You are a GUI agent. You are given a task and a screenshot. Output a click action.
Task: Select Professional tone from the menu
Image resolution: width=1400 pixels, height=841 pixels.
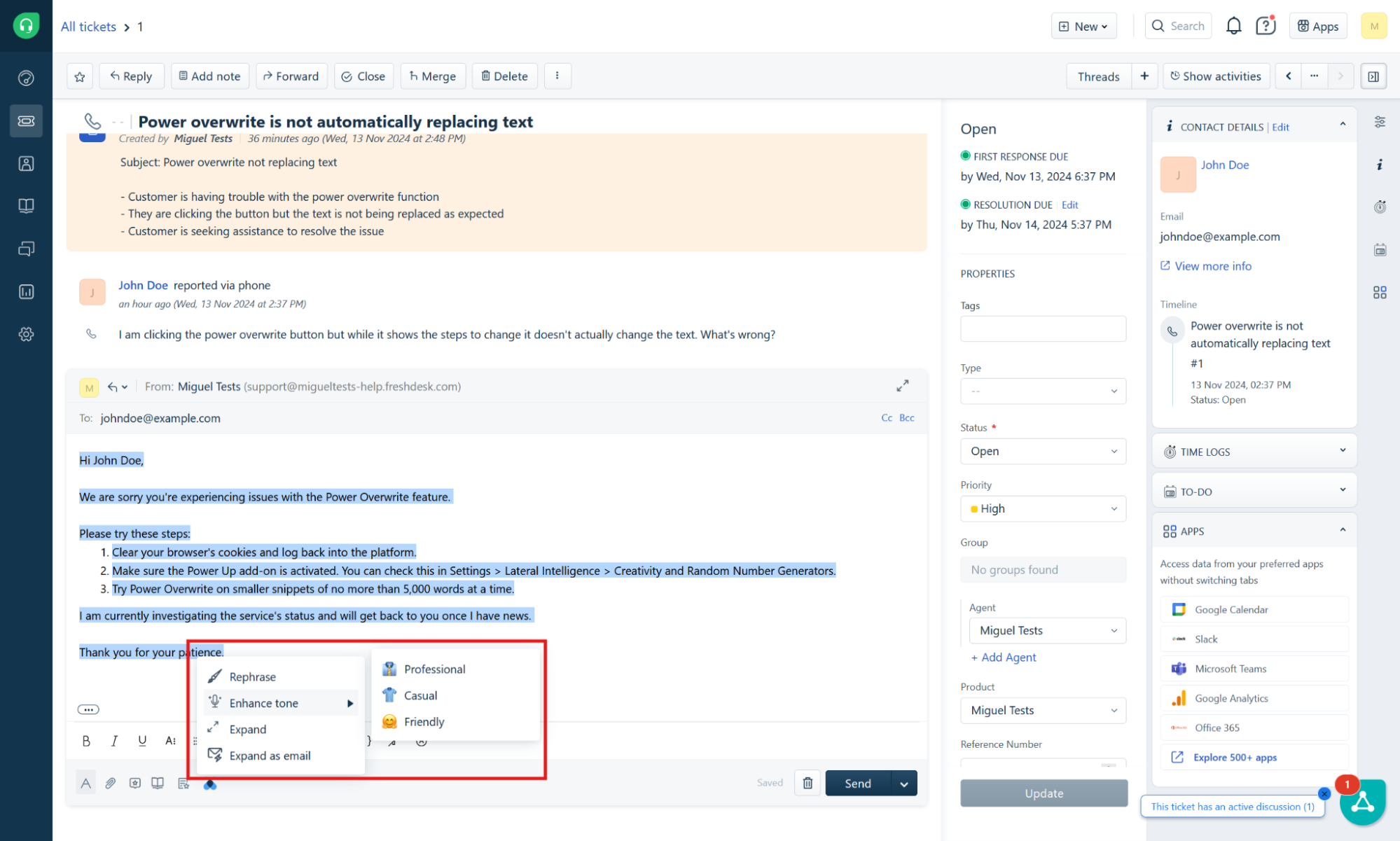434,669
